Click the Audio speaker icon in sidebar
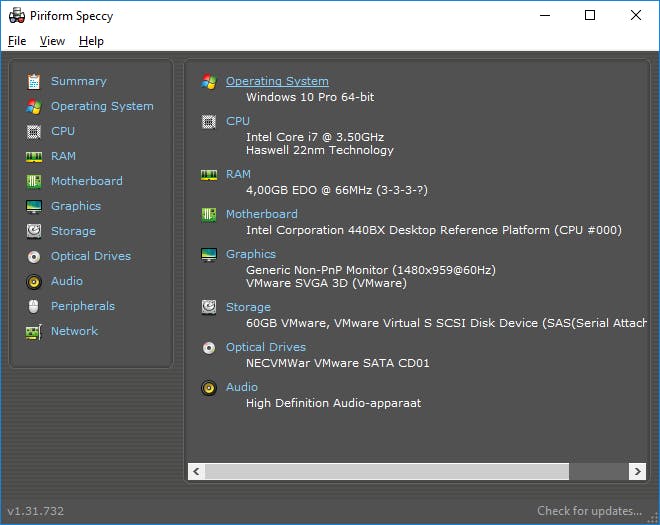The image size is (660, 525). [34, 281]
